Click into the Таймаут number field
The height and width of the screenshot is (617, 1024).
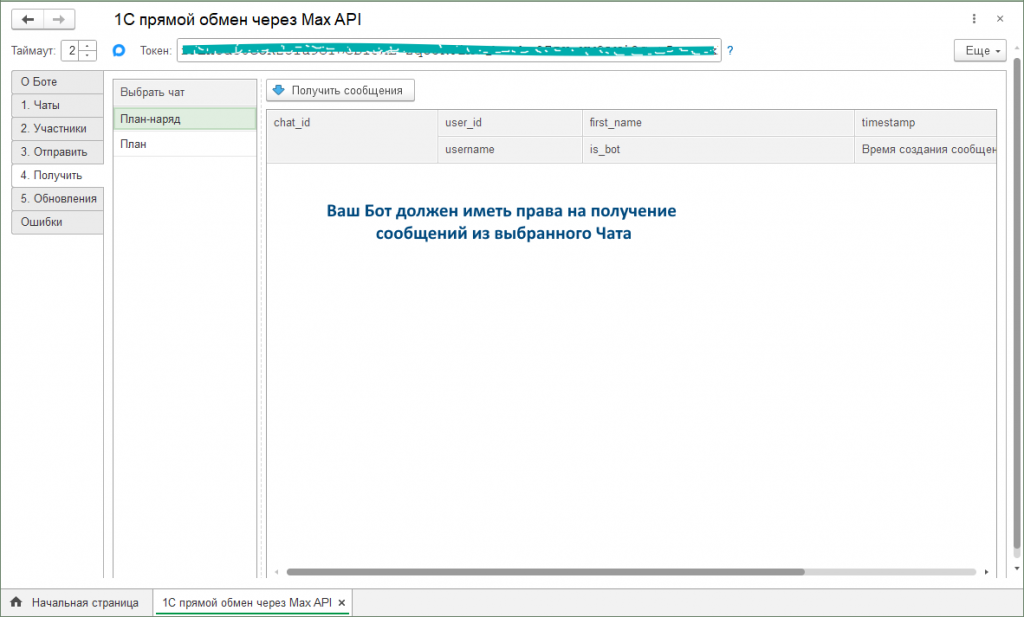tap(70, 50)
